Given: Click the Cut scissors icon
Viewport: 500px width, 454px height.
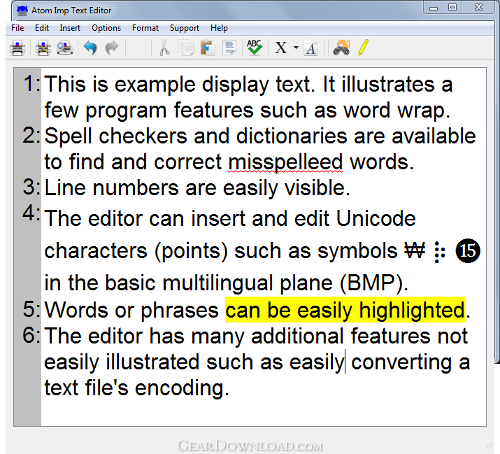Looking at the screenshot, I should [164, 48].
